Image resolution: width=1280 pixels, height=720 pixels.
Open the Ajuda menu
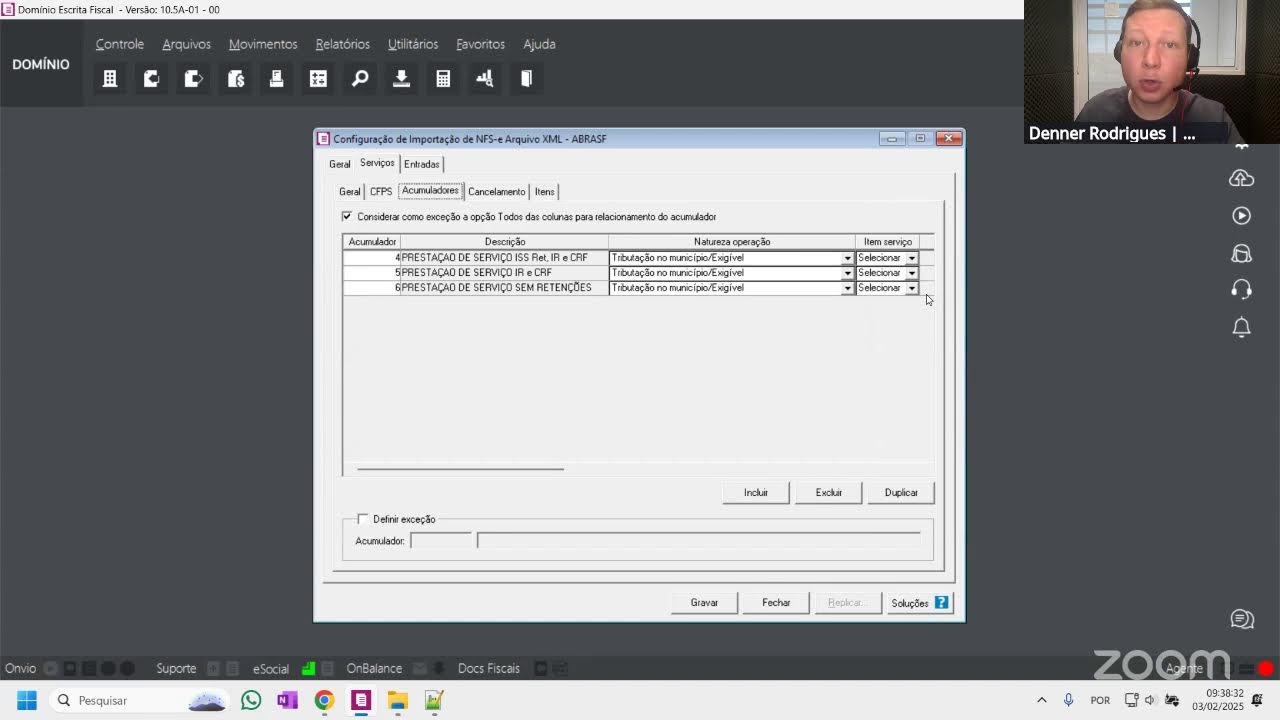(x=539, y=44)
